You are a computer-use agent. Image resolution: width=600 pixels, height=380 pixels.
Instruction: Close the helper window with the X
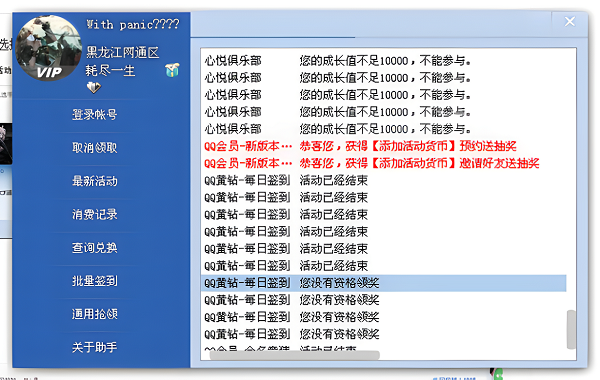[569, 22]
